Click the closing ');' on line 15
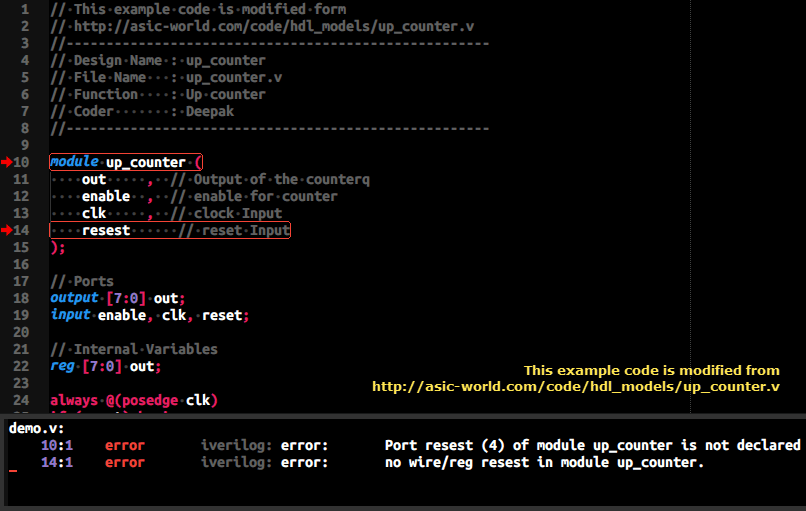This screenshot has height=511, width=806. point(58,248)
